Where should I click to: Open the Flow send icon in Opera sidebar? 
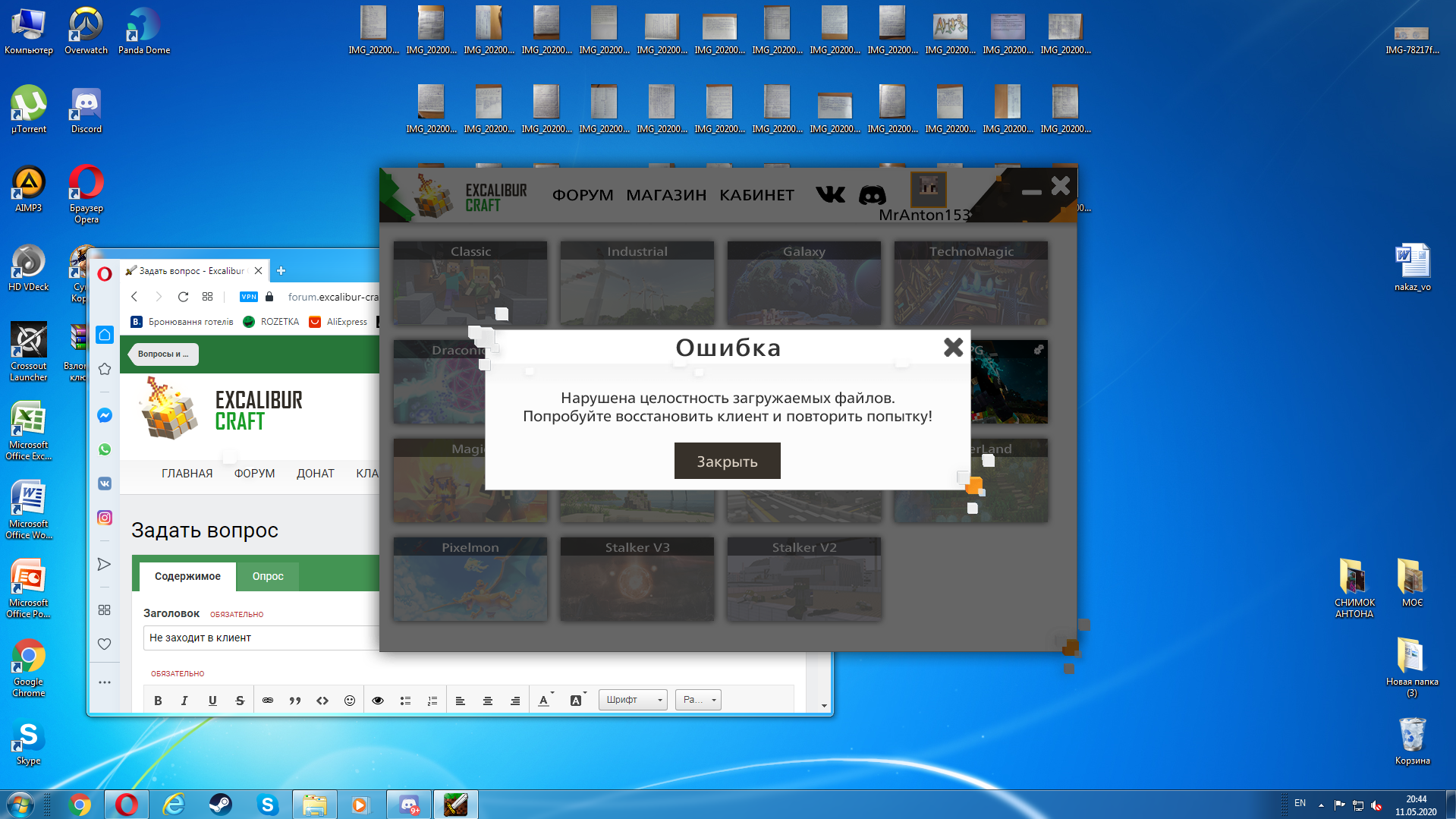click(105, 564)
